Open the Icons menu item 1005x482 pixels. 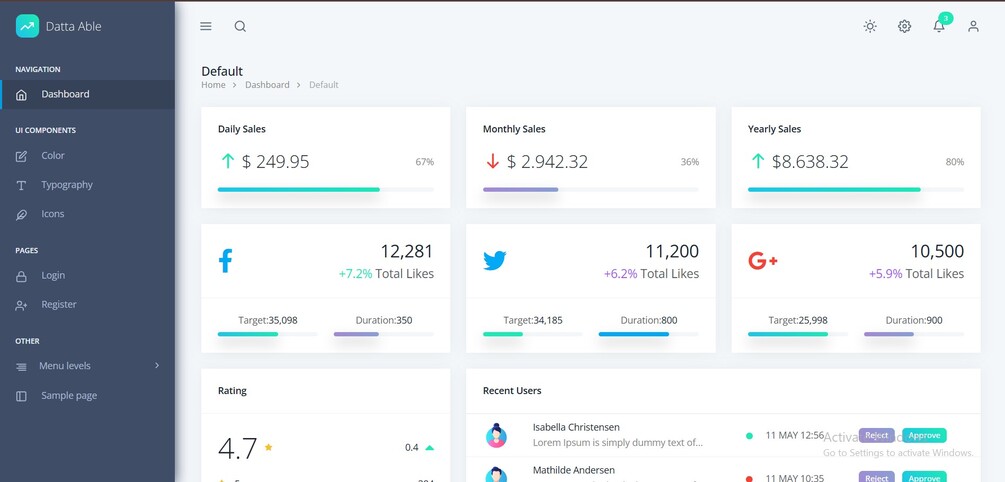[x=87, y=214]
